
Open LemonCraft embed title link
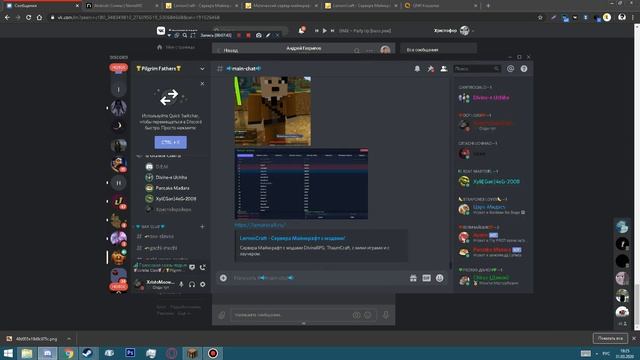click(x=292, y=238)
